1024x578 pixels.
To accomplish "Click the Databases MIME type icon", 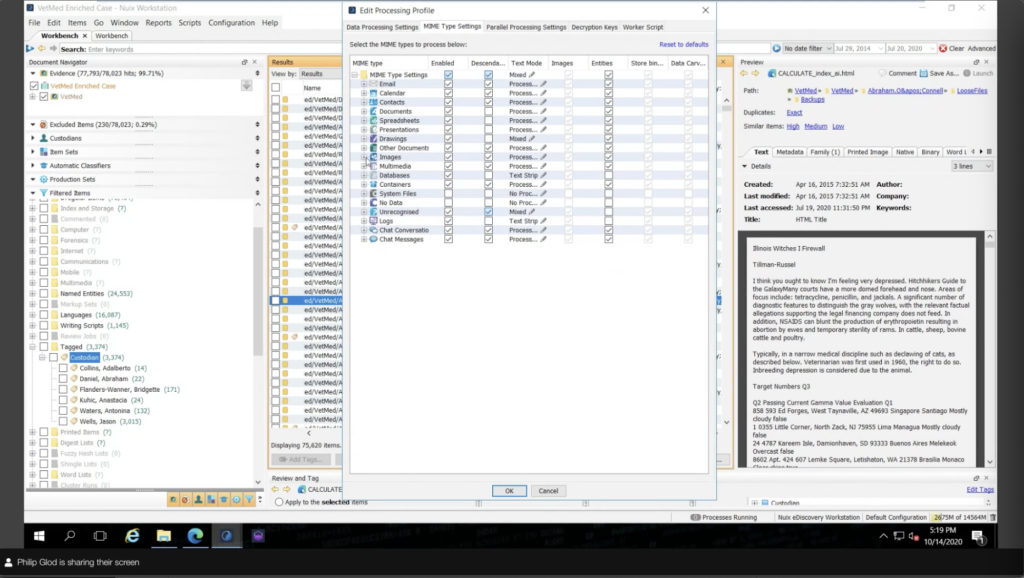I will 374,175.
